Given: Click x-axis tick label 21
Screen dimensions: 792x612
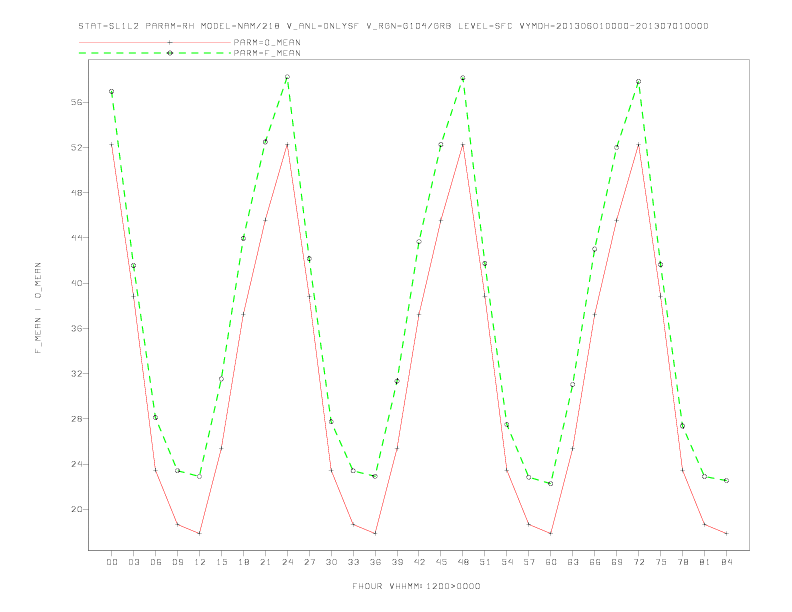Looking at the screenshot, I should pyautogui.click(x=265, y=562).
